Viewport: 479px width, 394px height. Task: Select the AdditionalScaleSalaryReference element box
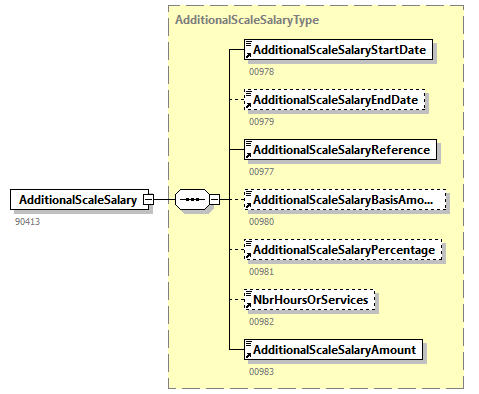(x=340, y=150)
